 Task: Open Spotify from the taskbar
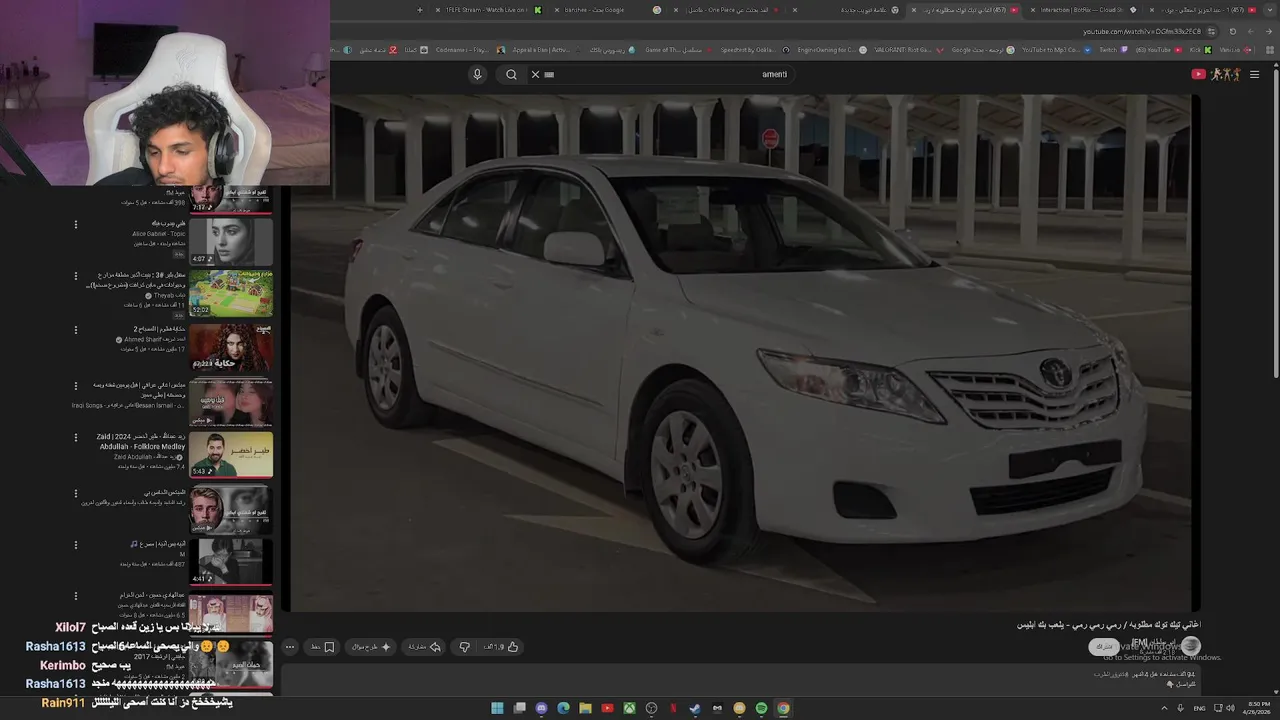[761, 708]
